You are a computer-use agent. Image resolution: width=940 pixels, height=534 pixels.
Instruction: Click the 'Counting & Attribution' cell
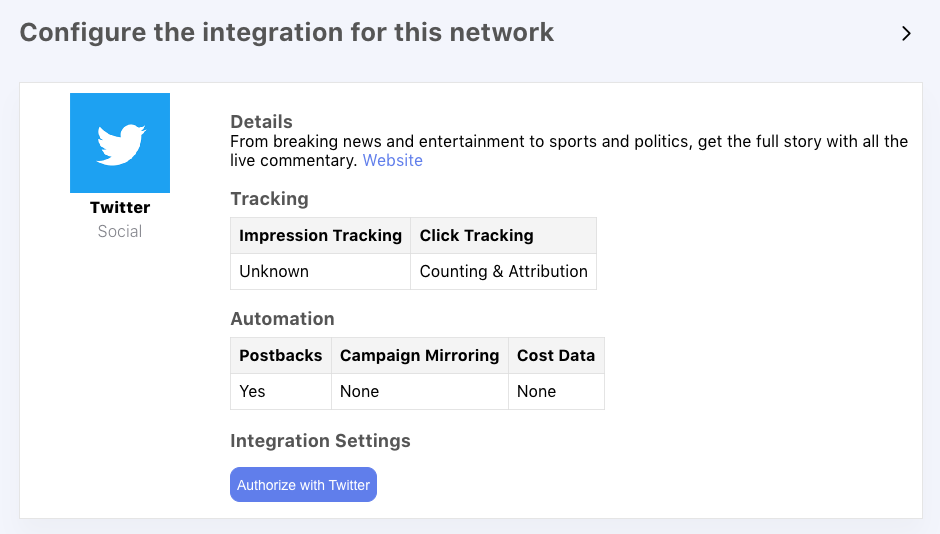(504, 271)
